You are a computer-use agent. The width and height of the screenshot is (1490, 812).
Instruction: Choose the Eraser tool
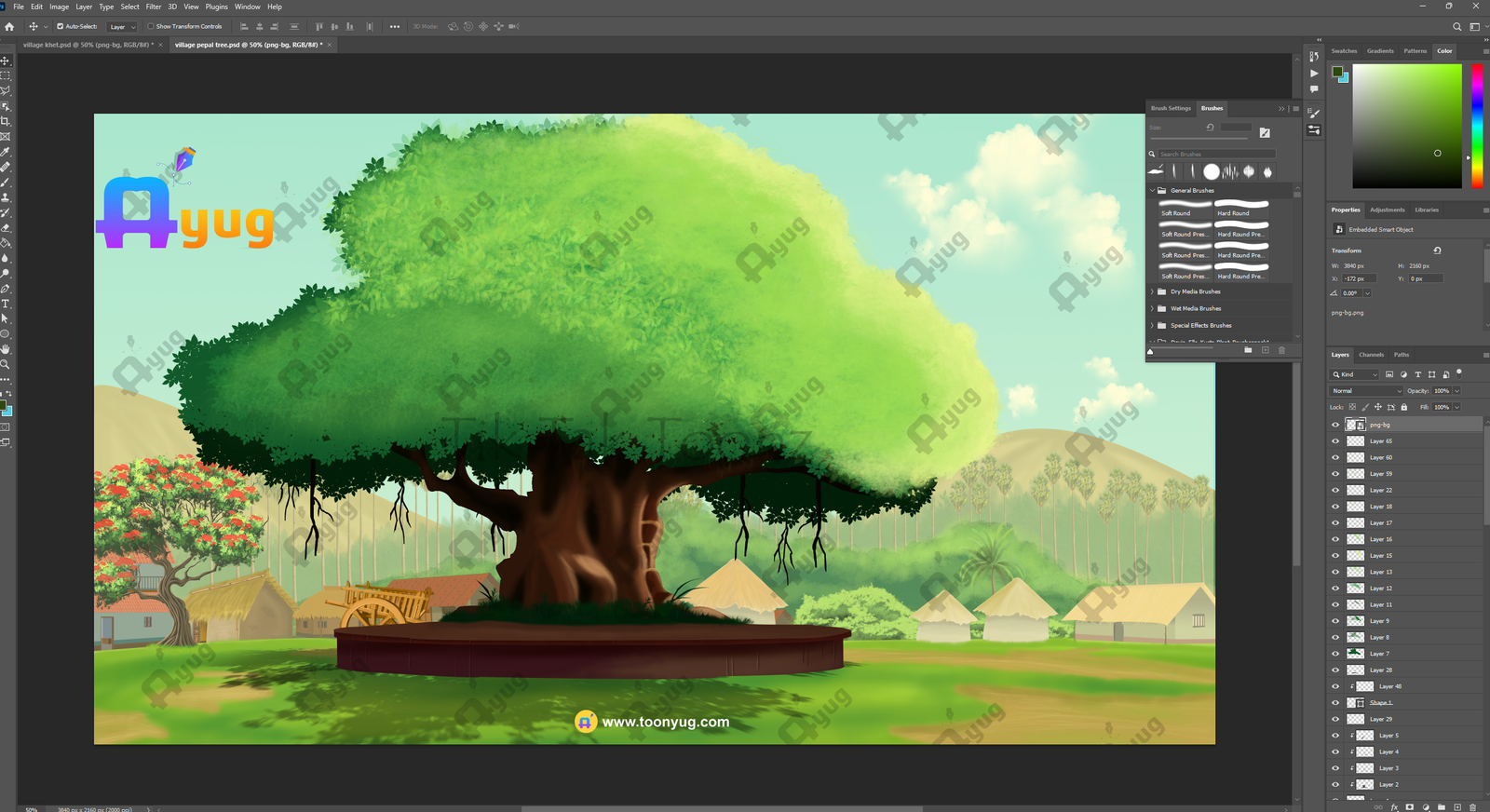coord(6,228)
